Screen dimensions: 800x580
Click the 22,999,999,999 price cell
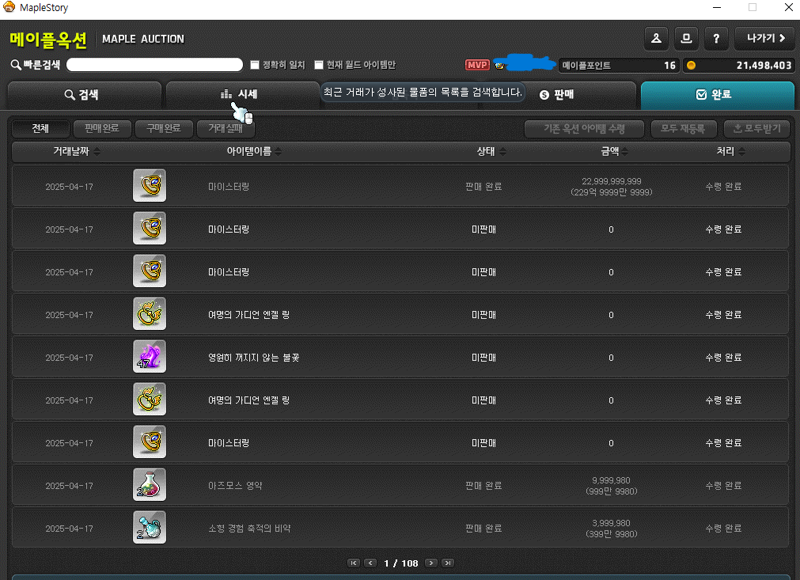[x=611, y=187]
